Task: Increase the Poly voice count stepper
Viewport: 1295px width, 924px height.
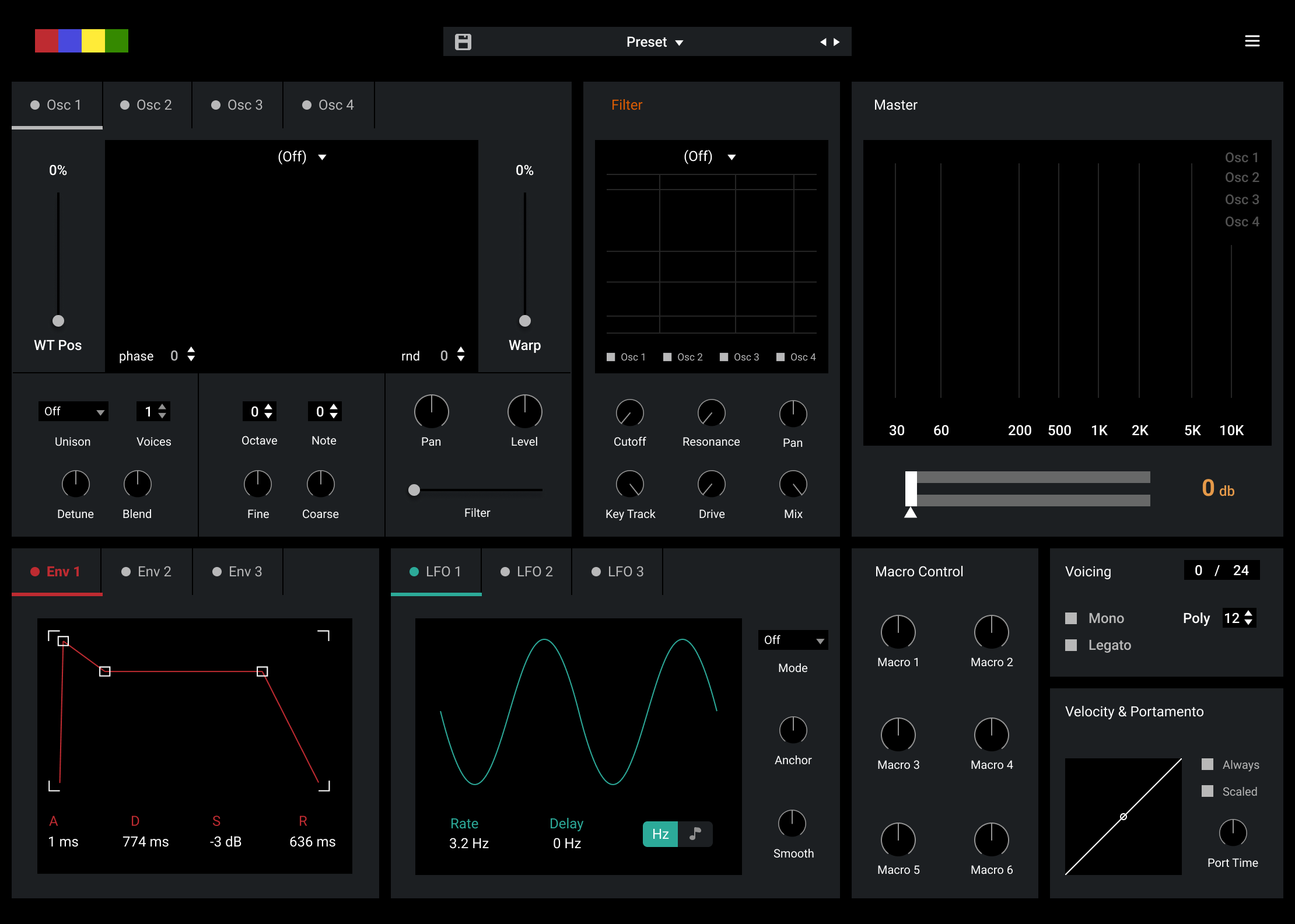Action: 1248,614
